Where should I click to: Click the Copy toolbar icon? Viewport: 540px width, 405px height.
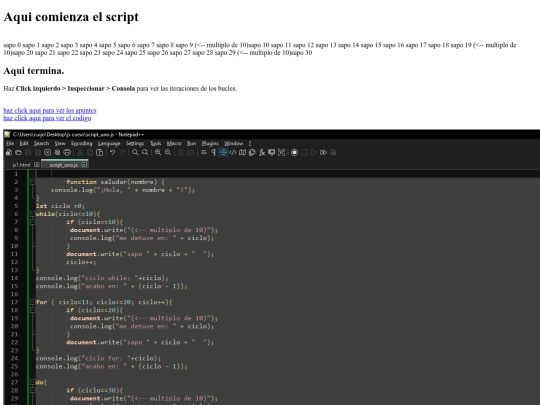90,152
